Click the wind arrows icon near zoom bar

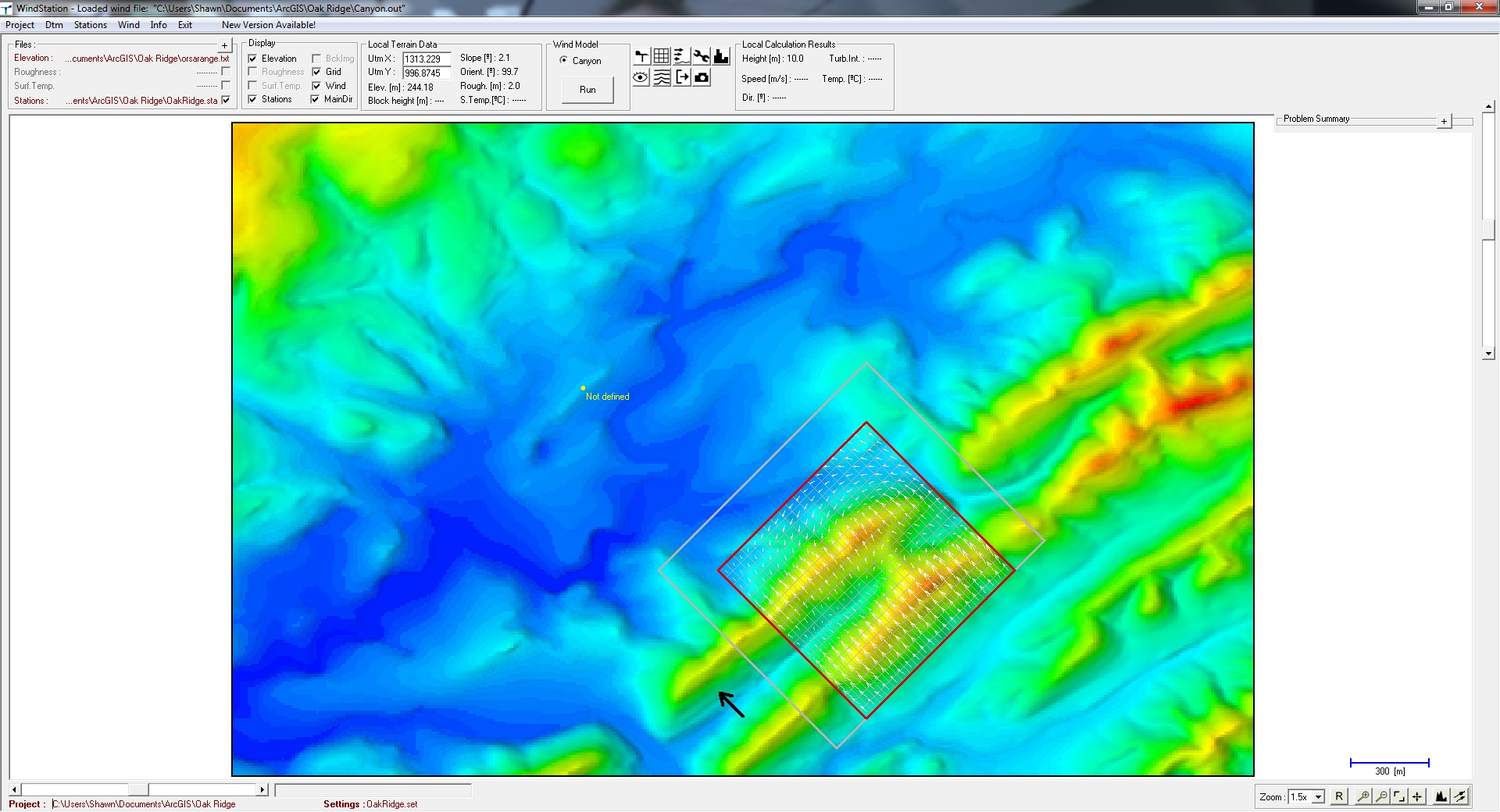(x=1460, y=796)
